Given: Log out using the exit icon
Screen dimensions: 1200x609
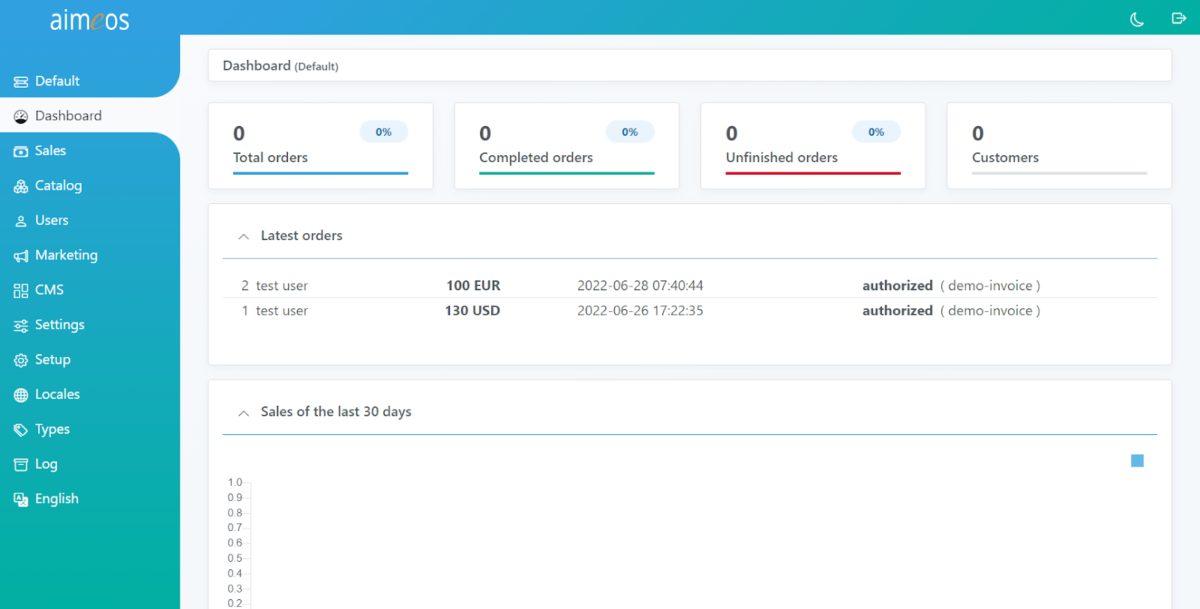Looking at the screenshot, I should pyautogui.click(x=1178, y=18).
